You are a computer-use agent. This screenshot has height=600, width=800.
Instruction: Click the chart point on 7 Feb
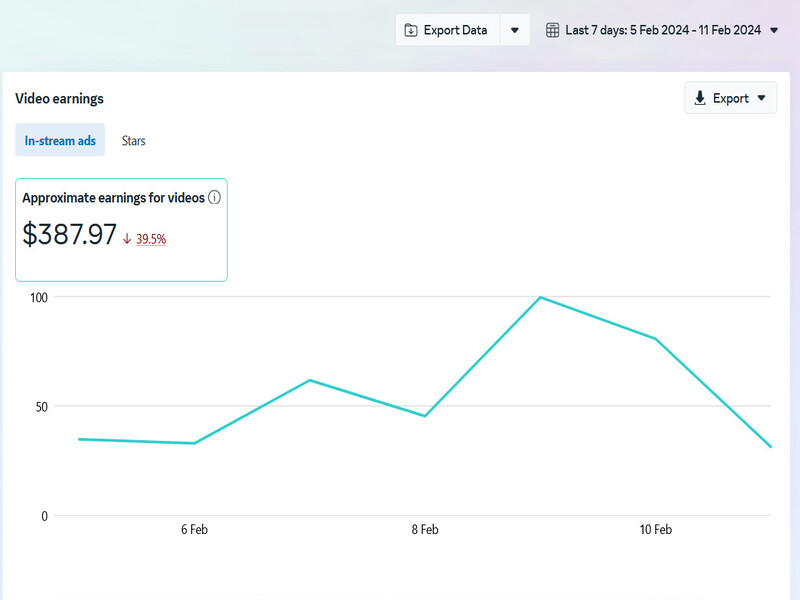pyautogui.click(x=310, y=380)
